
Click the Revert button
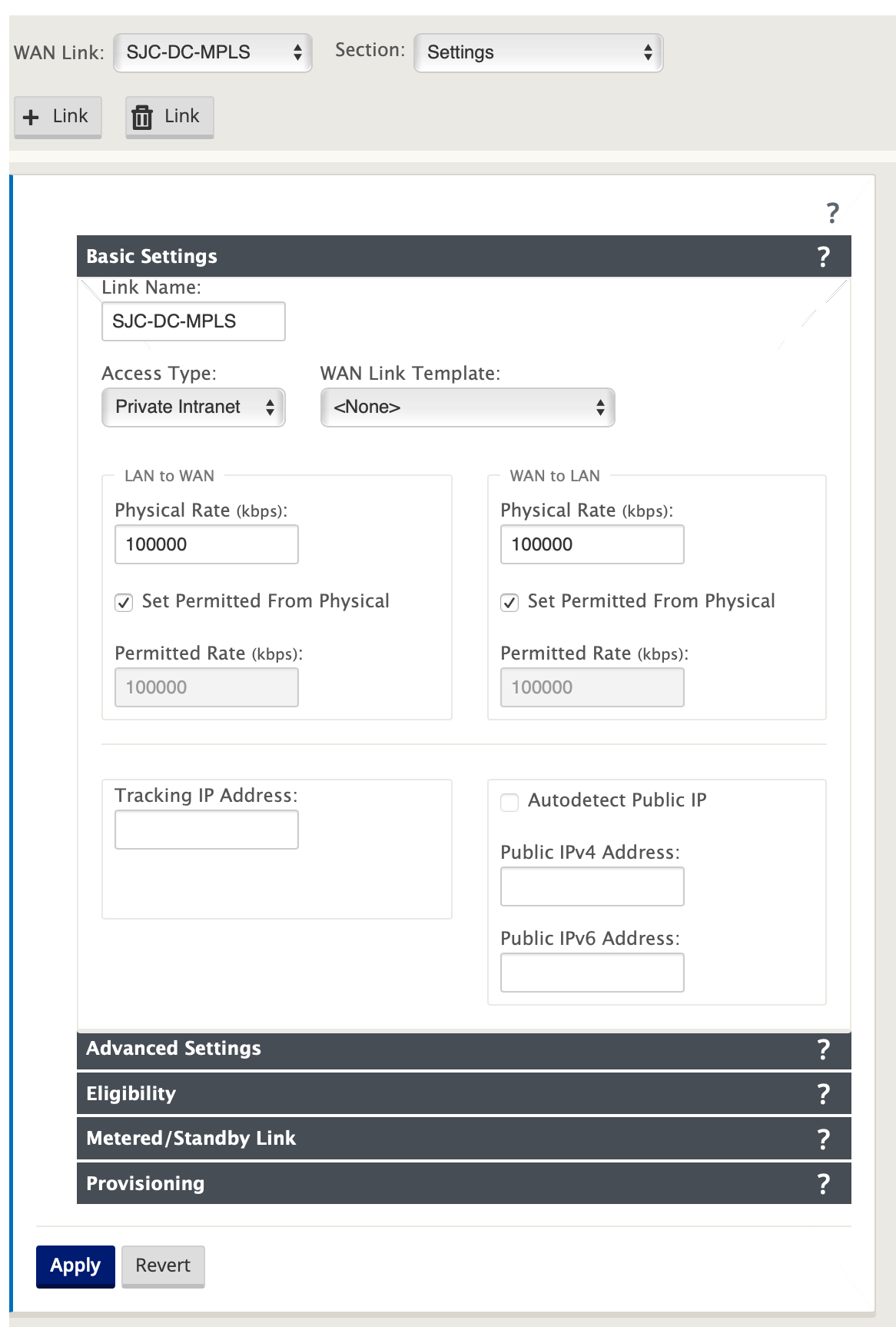click(163, 1266)
